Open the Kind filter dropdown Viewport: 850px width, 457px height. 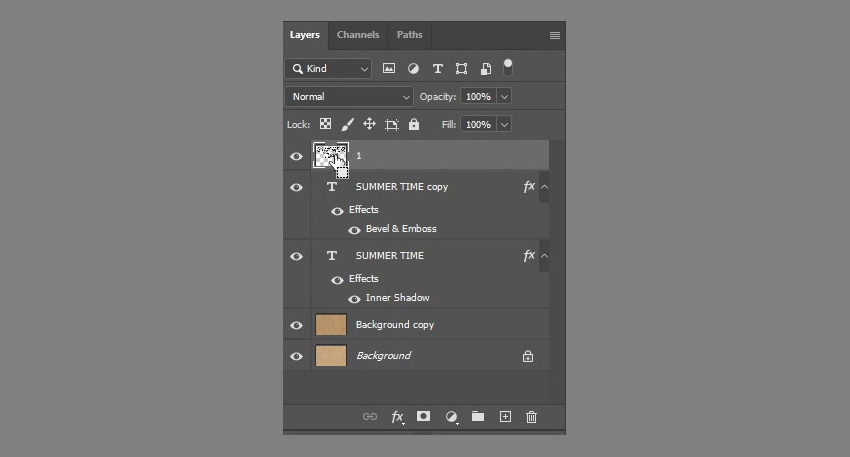tap(328, 68)
